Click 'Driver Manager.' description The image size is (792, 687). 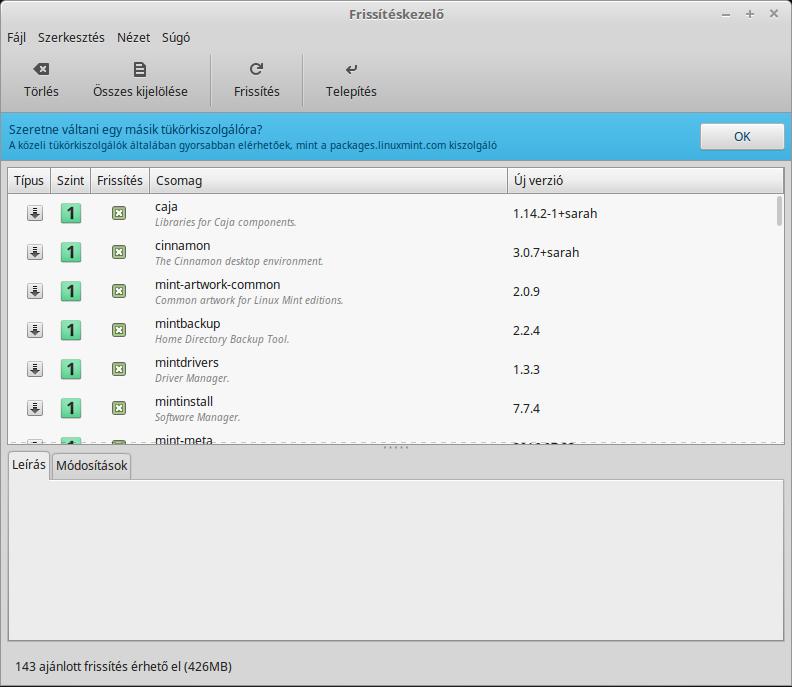click(192, 378)
